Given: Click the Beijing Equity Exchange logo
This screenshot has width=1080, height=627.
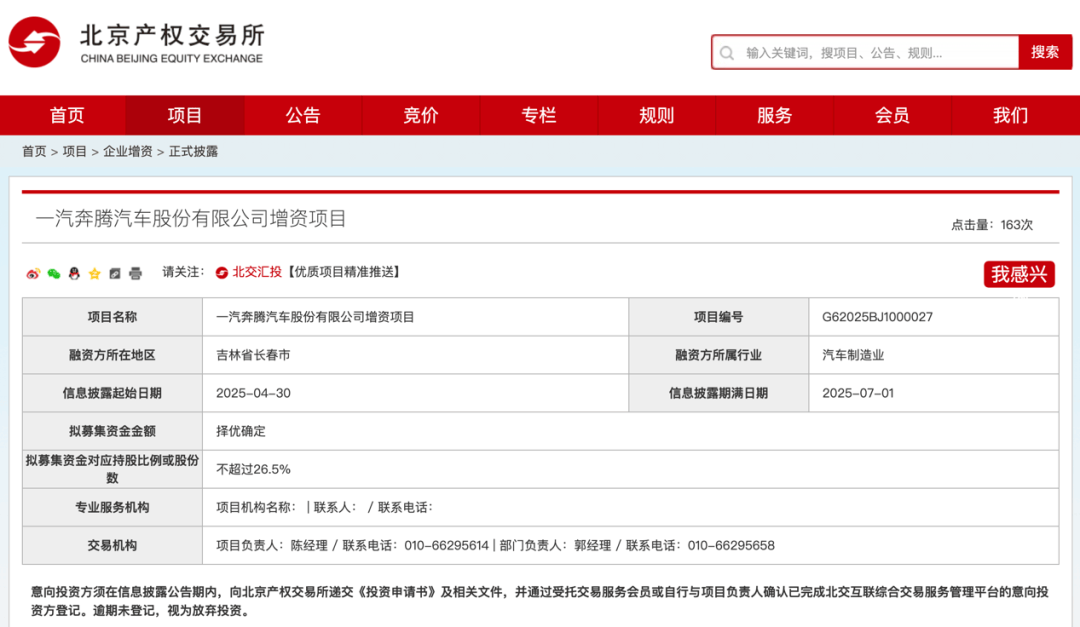Looking at the screenshot, I should click(136, 42).
